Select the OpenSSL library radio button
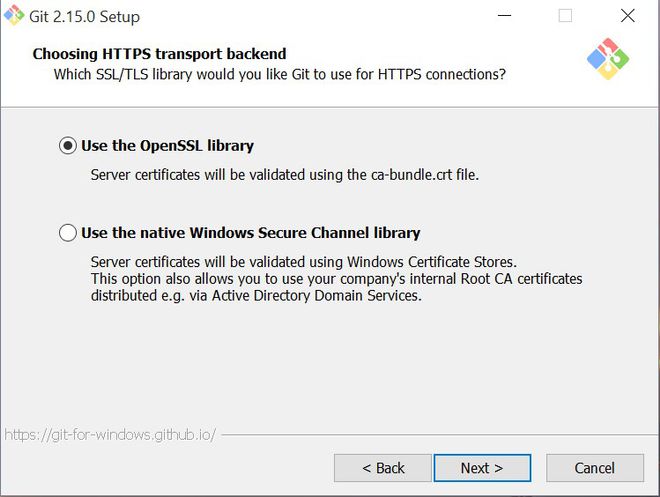The image size is (660, 497). 68,146
